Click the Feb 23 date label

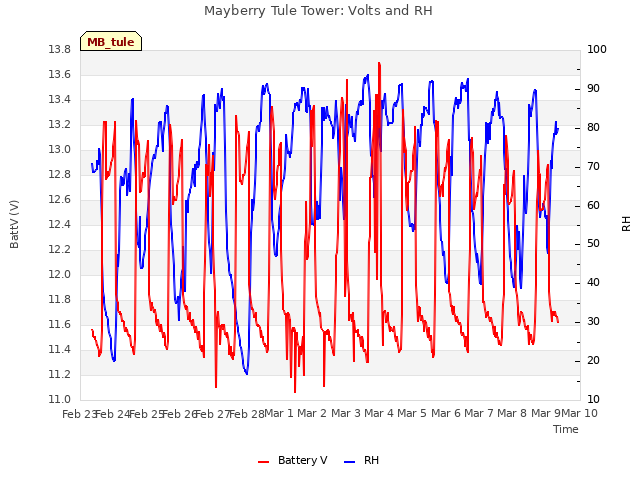point(80,414)
